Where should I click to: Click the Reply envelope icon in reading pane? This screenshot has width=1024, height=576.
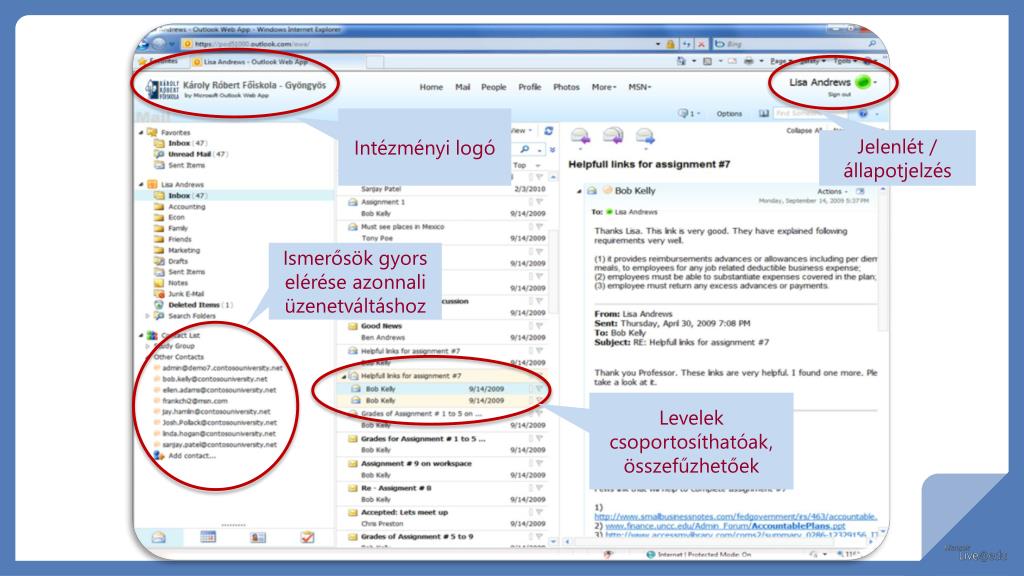coord(580,136)
